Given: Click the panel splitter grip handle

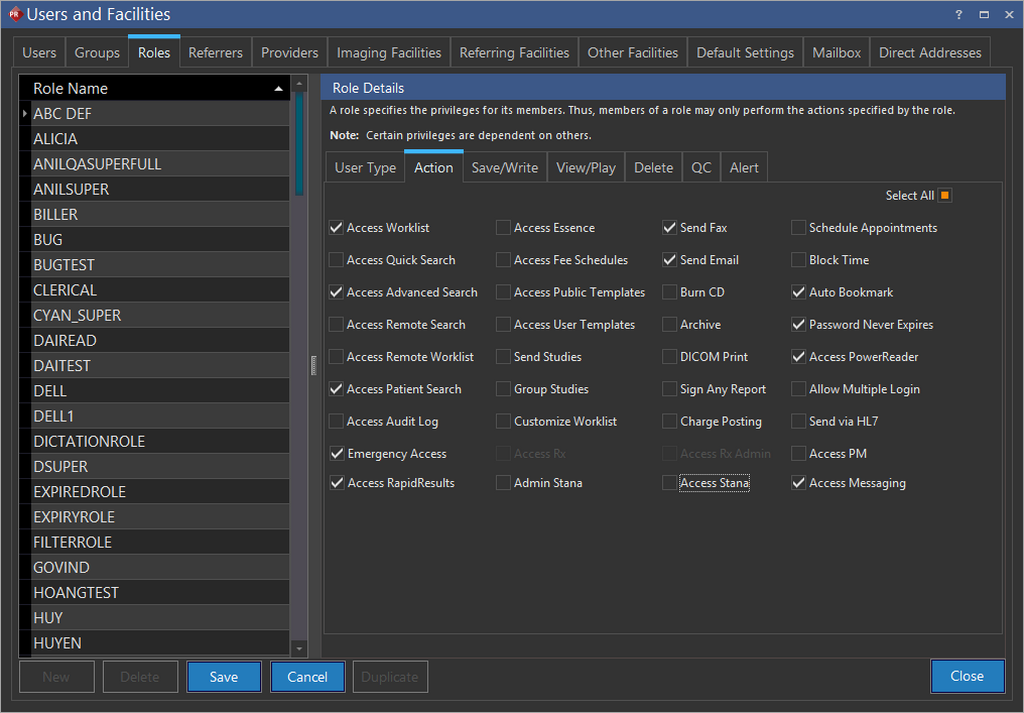Looking at the screenshot, I should [312, 366].
